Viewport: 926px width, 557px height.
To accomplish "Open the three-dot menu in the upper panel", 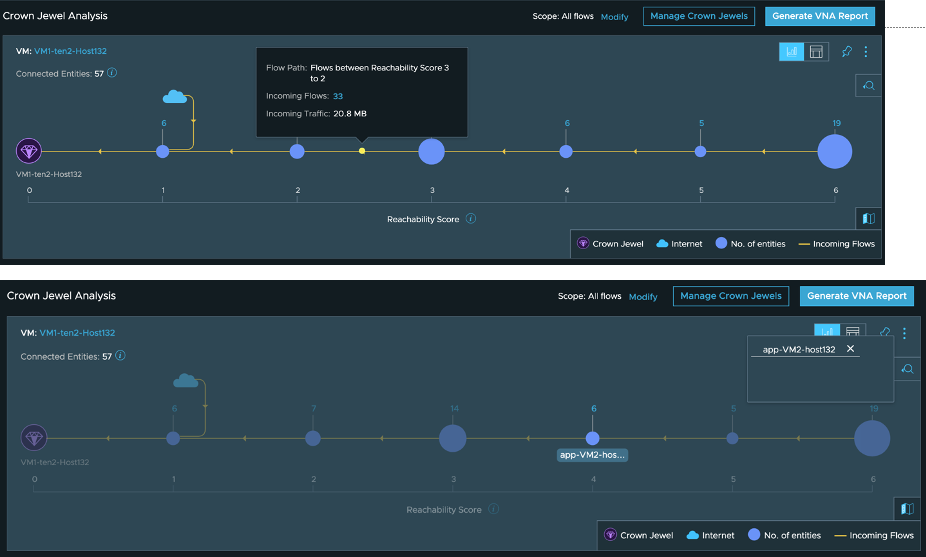I will coord(866,52).
